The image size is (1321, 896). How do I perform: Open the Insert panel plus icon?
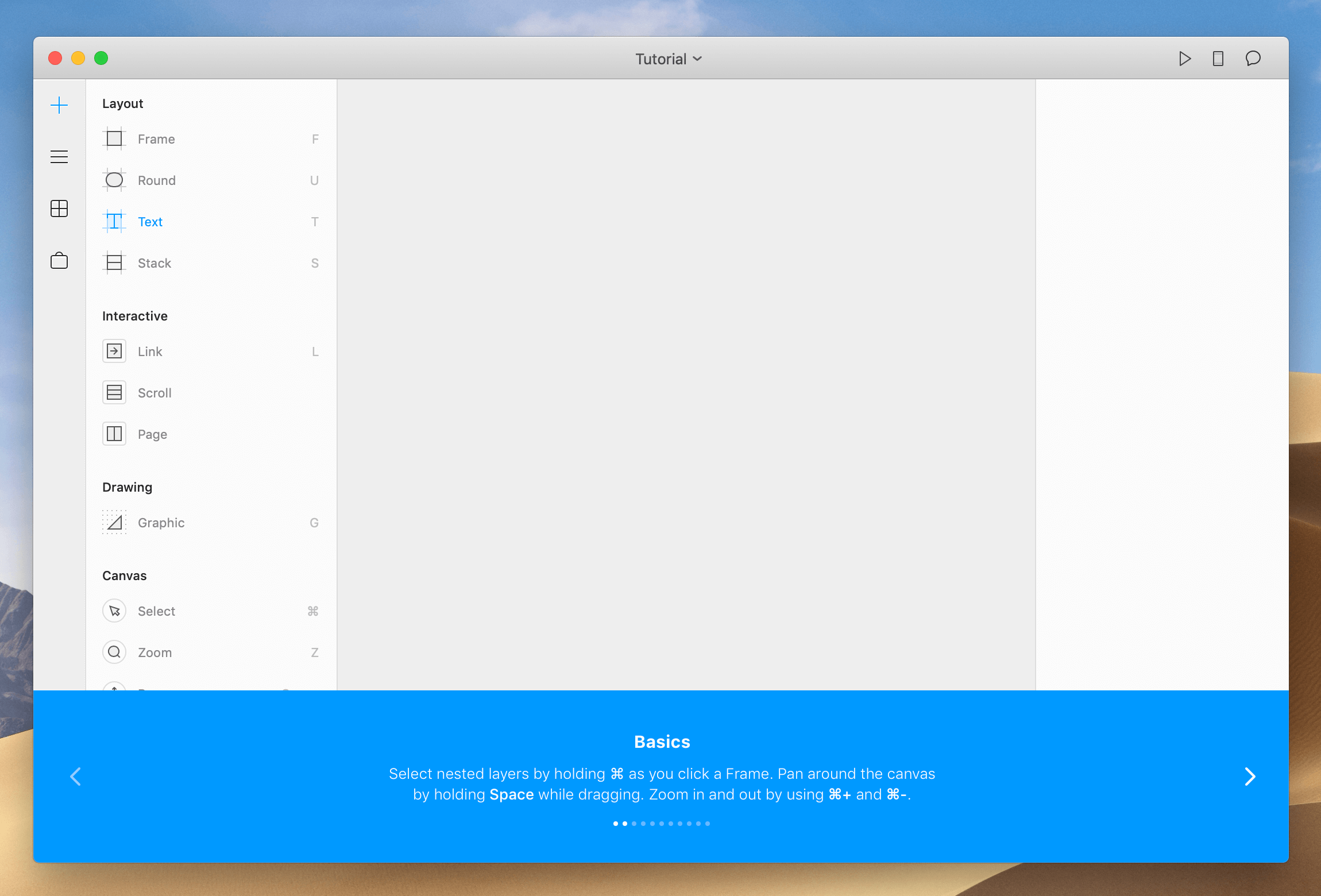[x=59, y=105]
